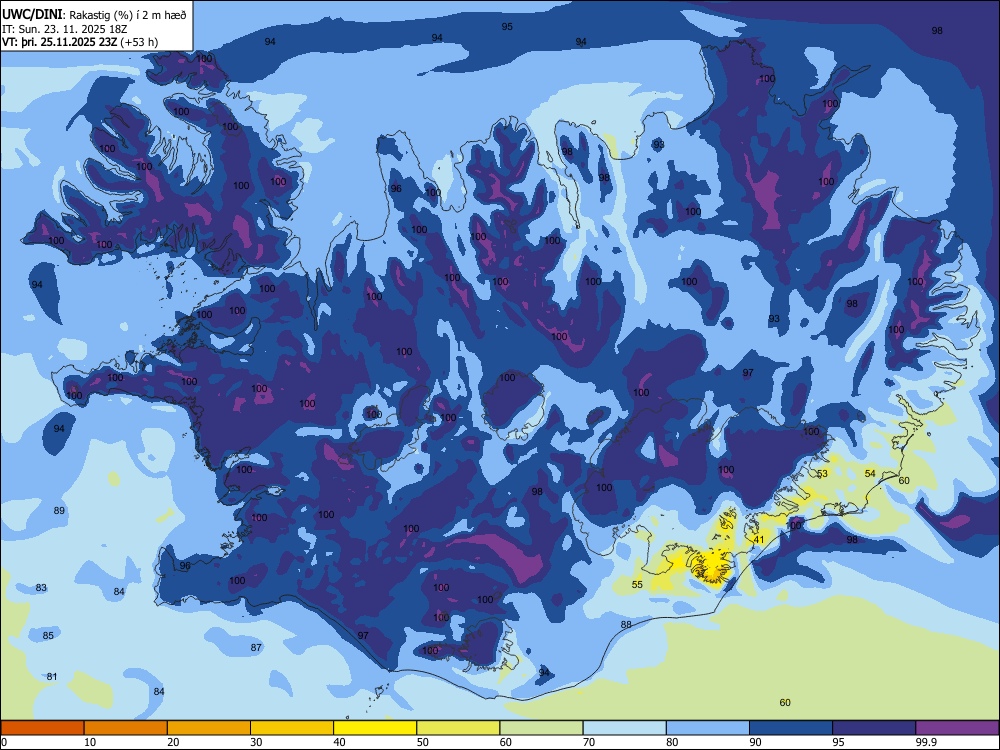Image resolution: width=1000 pixels, height=750 pixels.
Task: Click the "99.9" legend scale label
Action: tap(926, 742)
